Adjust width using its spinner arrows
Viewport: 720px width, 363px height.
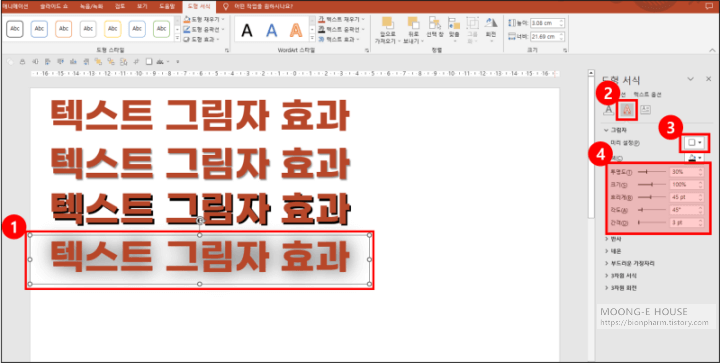(562, 36)
